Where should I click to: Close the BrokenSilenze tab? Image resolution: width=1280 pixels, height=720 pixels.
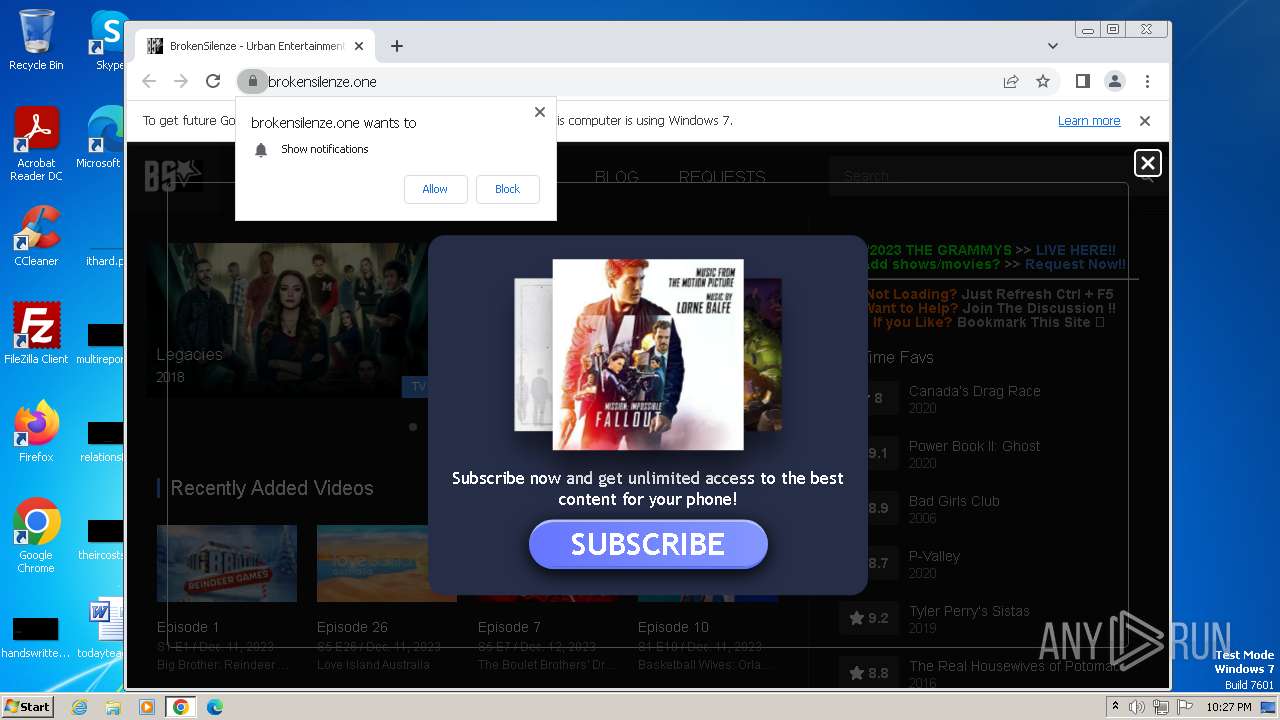[359, 46]
